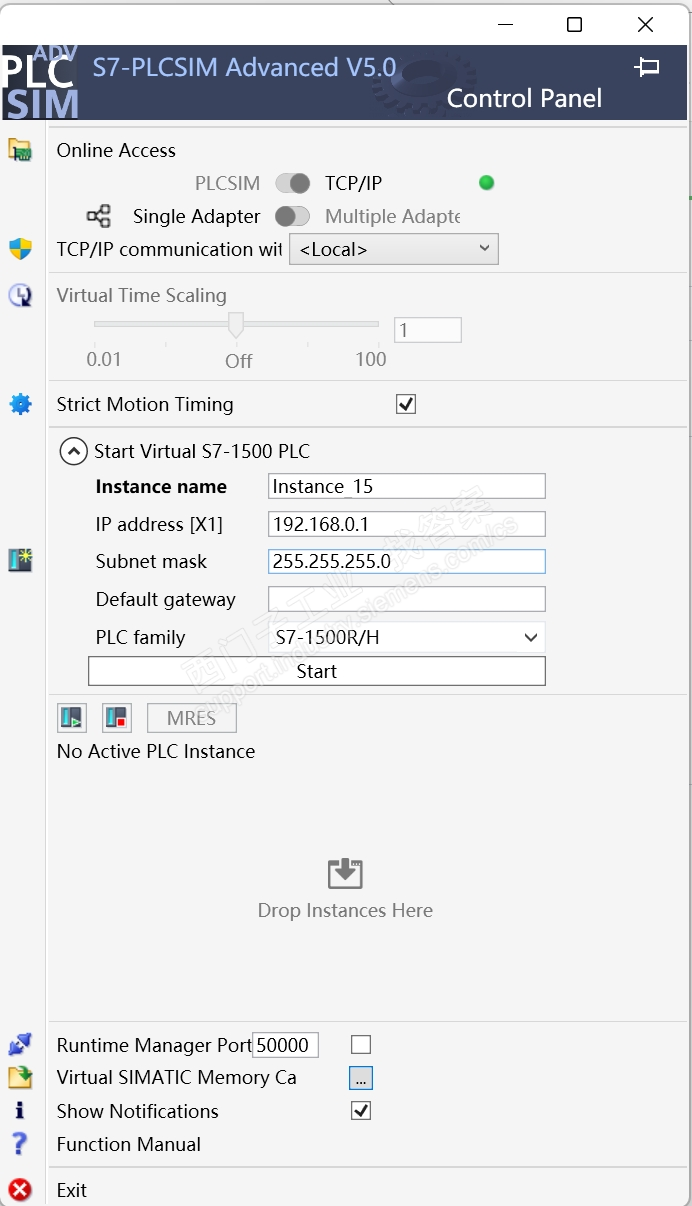692x1206 pixels.
Task: Collapse the Start Virtual S7-1500 PLC section
Action: (x=73, y=452)
